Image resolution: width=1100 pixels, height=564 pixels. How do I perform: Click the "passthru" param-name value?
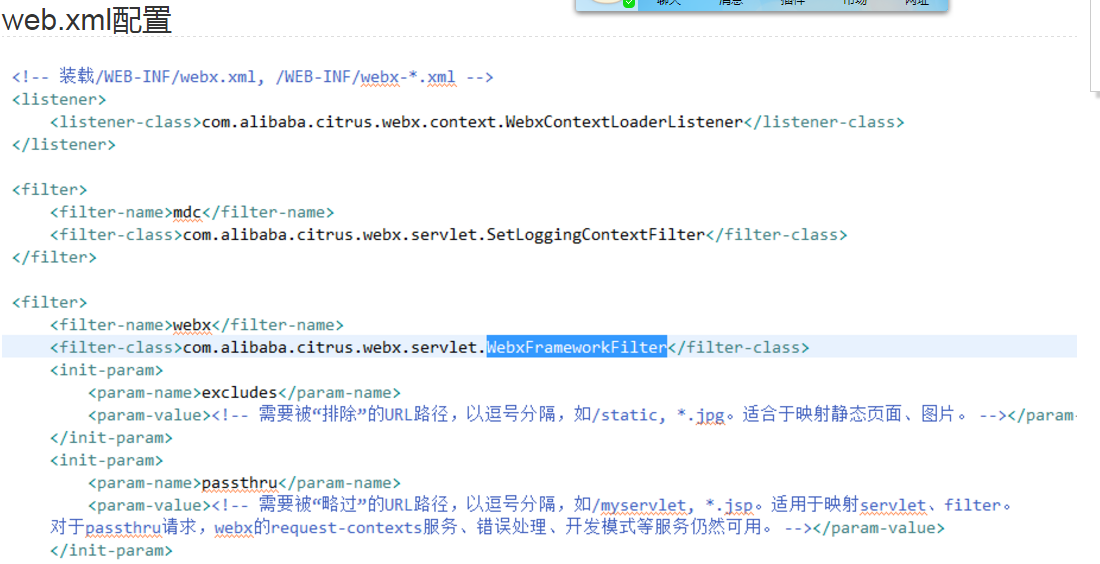tap(240, 483)
